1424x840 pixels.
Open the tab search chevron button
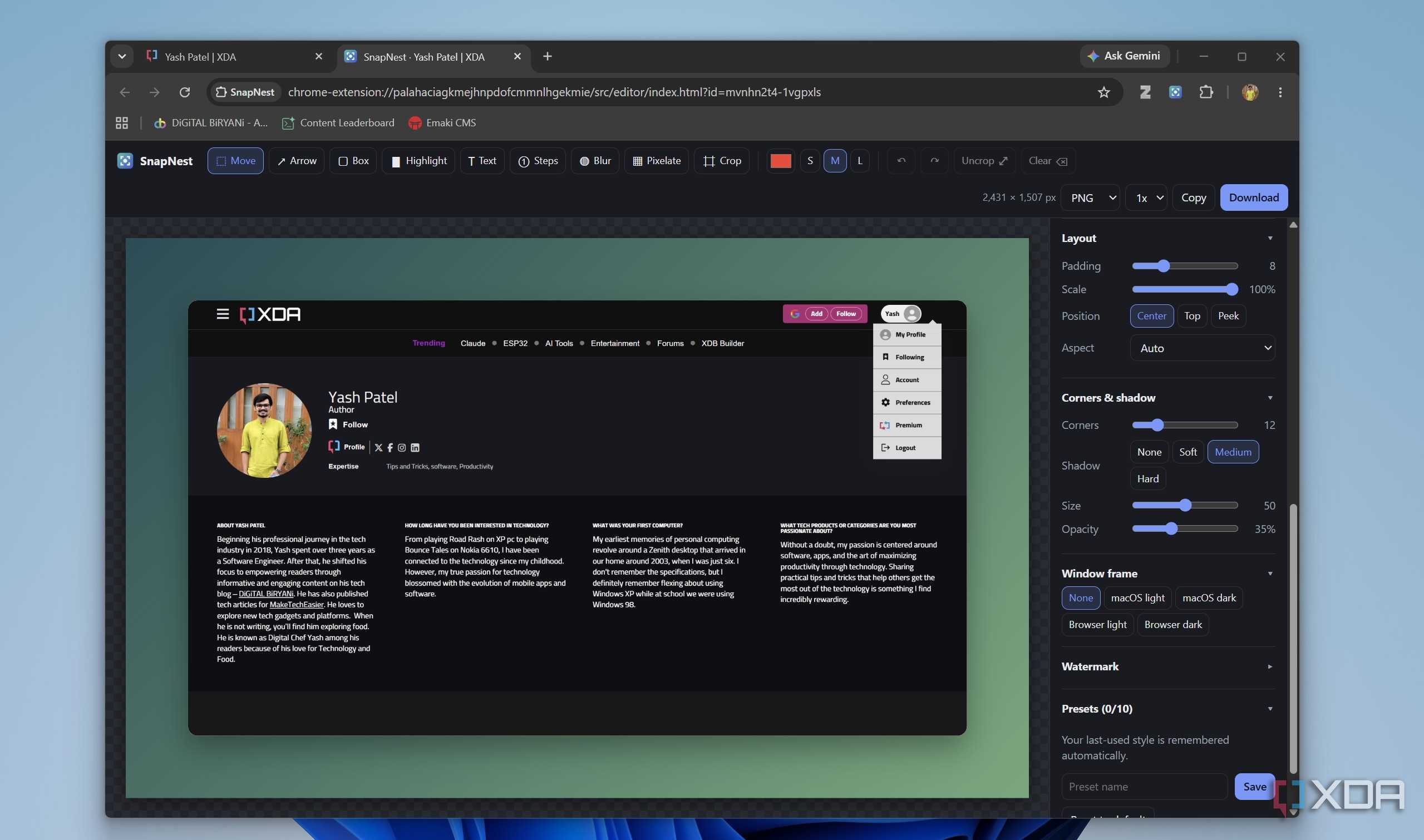click(122, 56)
